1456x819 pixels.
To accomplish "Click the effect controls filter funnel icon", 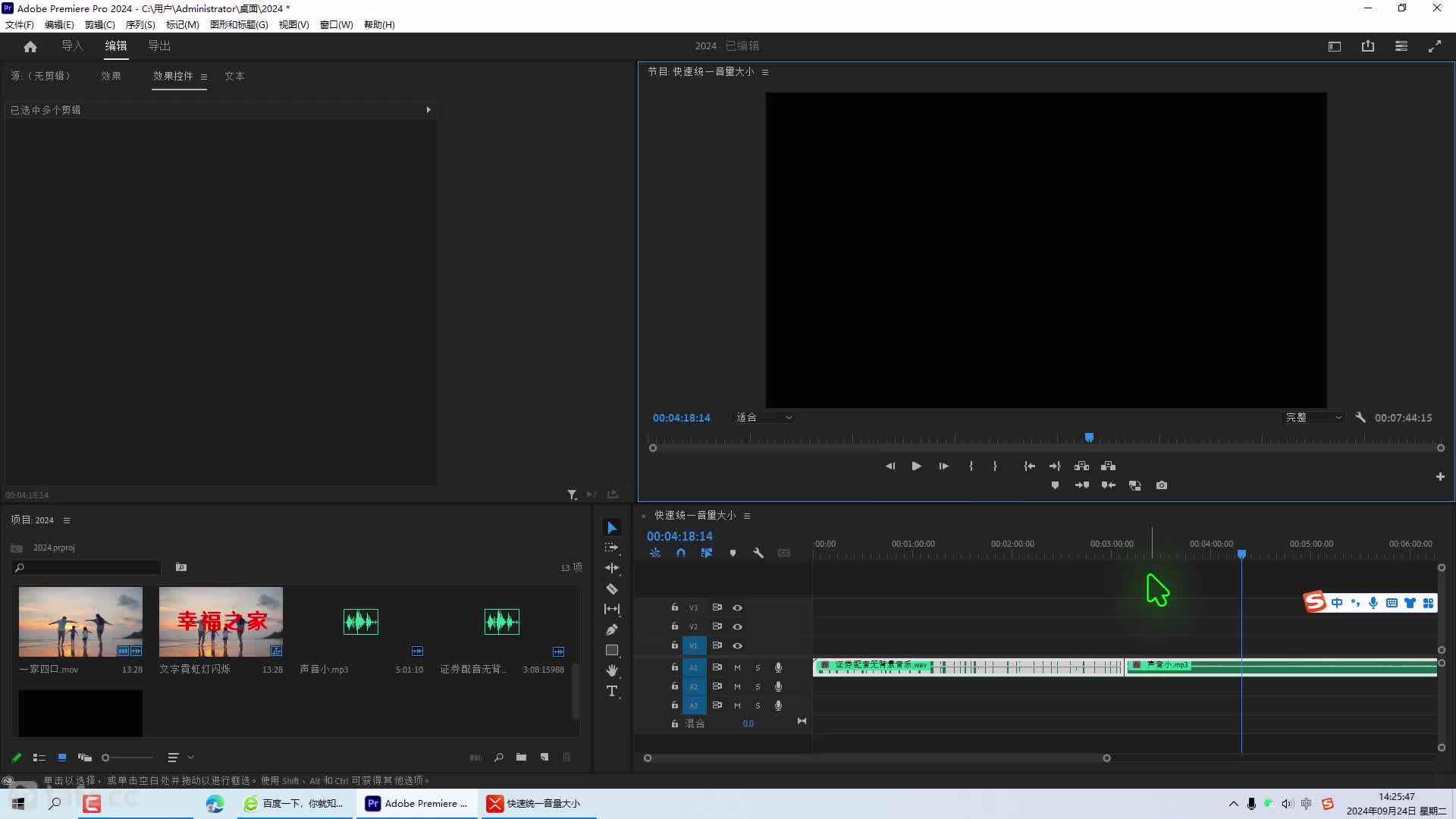I will point(572,494).
